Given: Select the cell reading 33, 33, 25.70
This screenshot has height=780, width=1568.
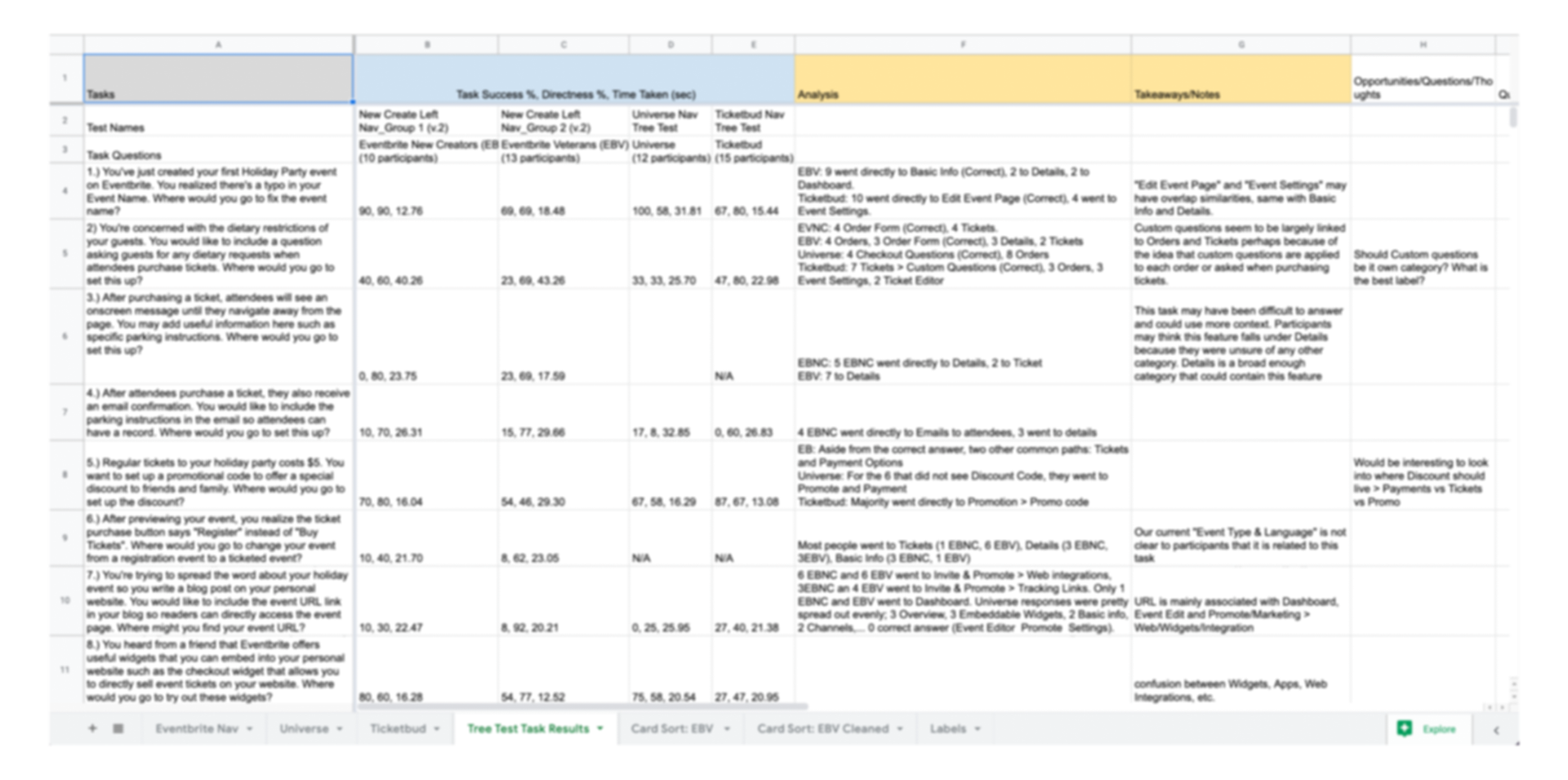Looking at the screenshot, I should (670, 253).
